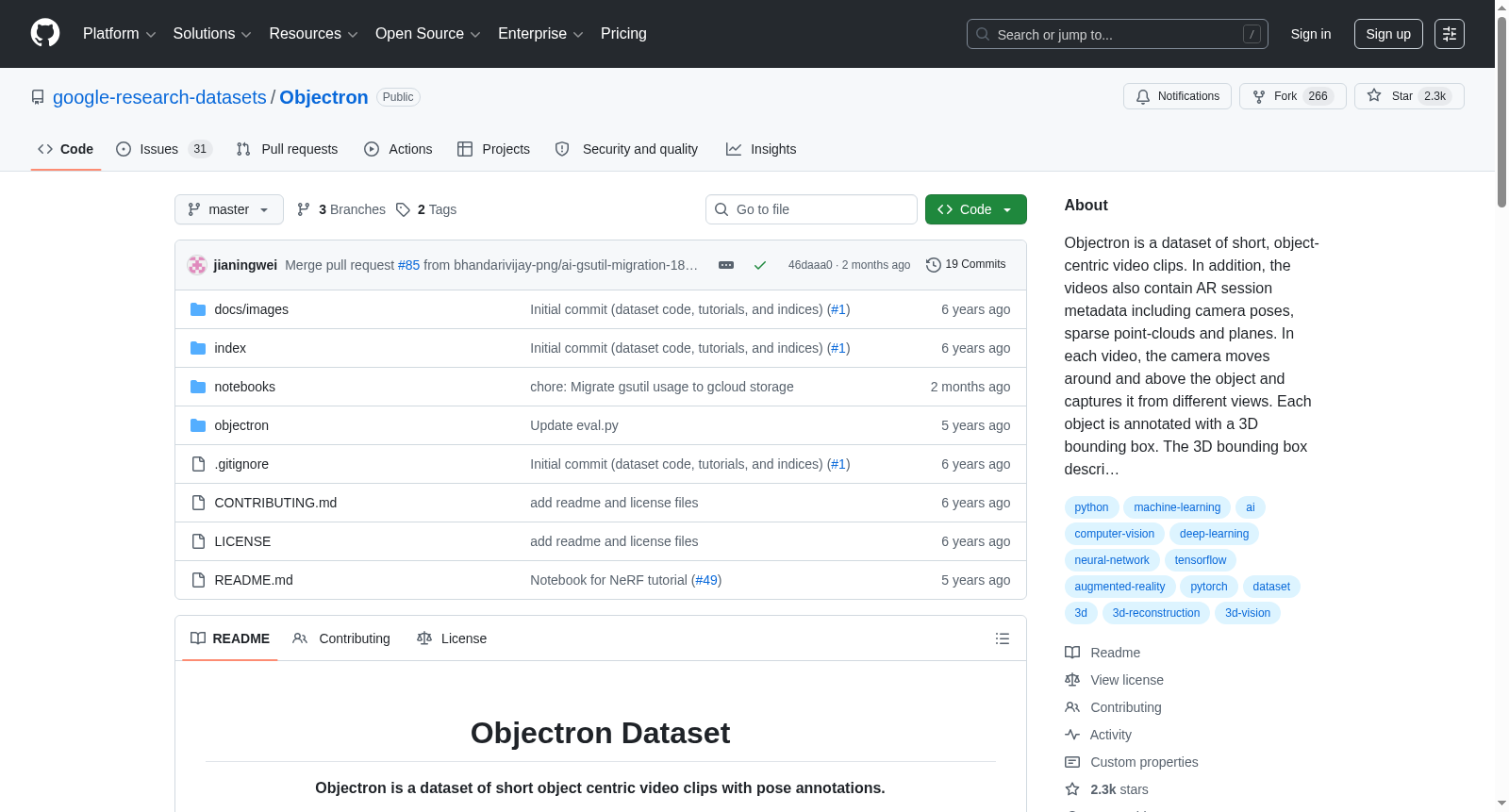
Task: Open the .gitignore file
Action: tap(241, 464)
